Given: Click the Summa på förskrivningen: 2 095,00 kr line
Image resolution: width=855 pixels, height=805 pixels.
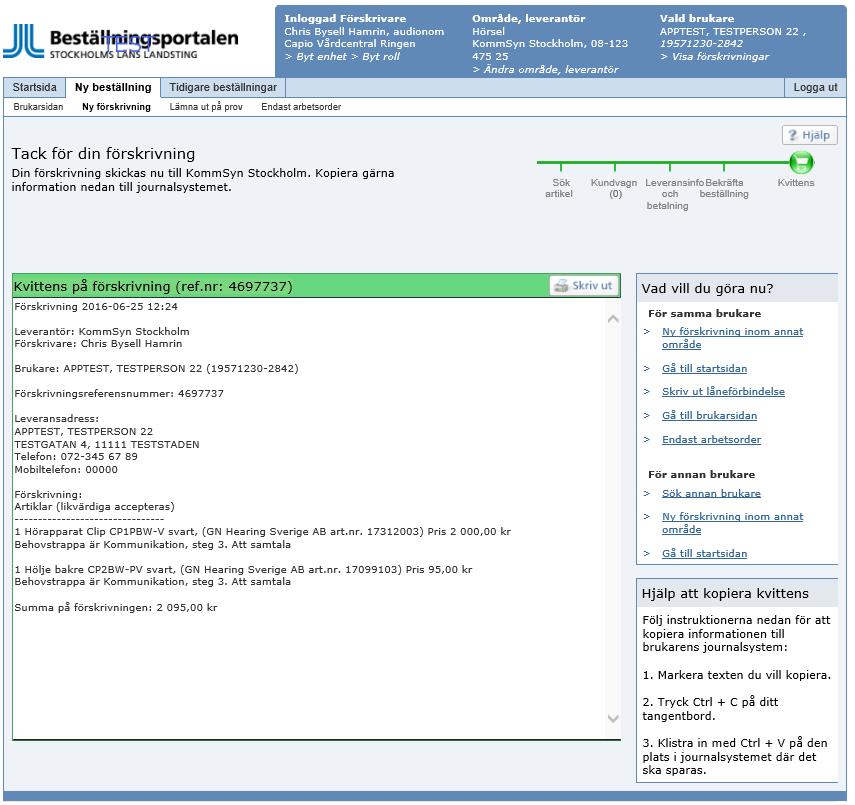Looking at the screenshot, I should pyautogui.click(x=116, y=607).
